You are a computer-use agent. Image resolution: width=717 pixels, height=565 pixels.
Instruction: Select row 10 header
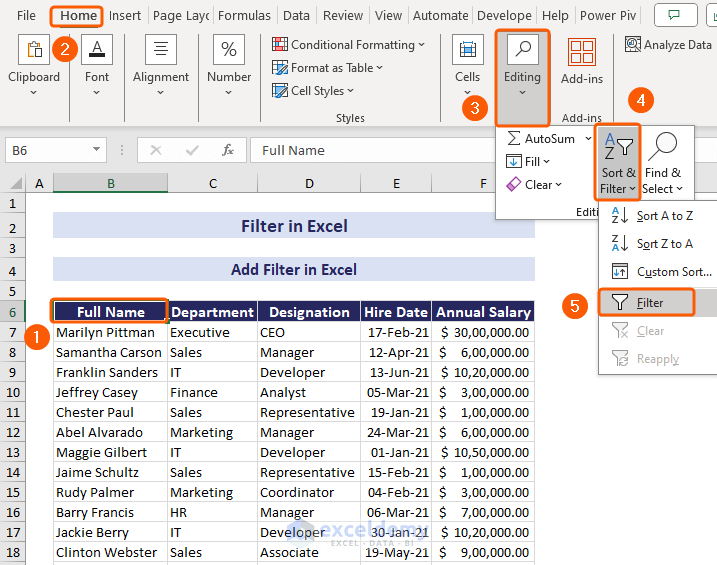pyautogui.click(x=13, y=392)
